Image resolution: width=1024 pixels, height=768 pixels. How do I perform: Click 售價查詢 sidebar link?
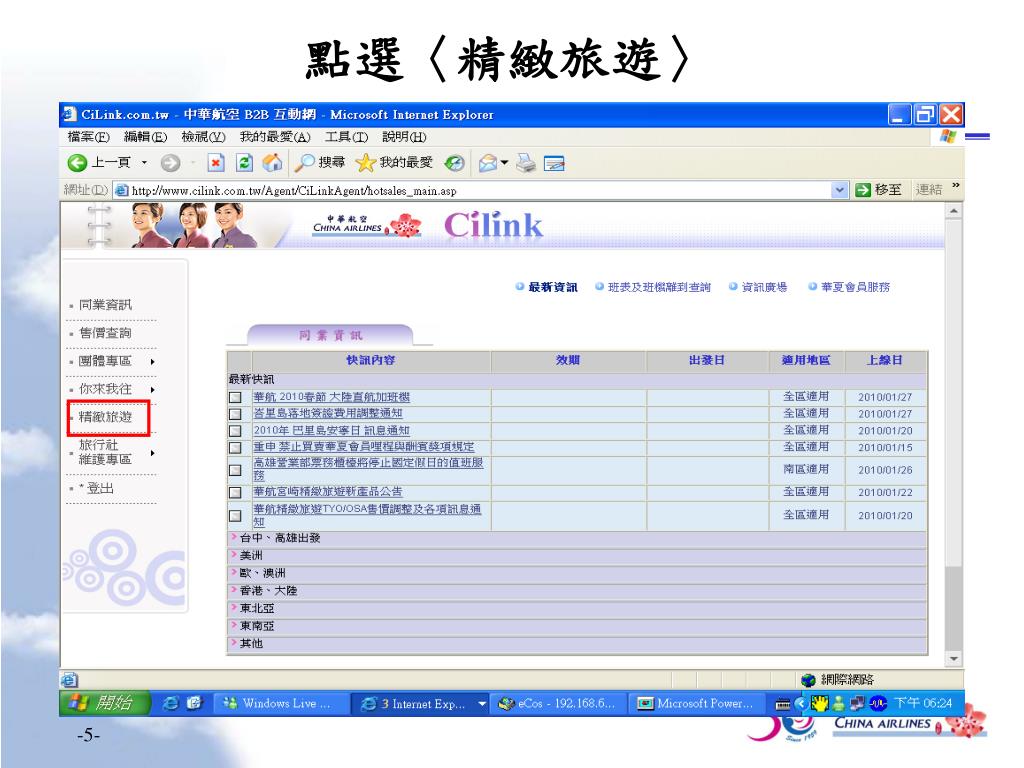click(x=105, y=333)
